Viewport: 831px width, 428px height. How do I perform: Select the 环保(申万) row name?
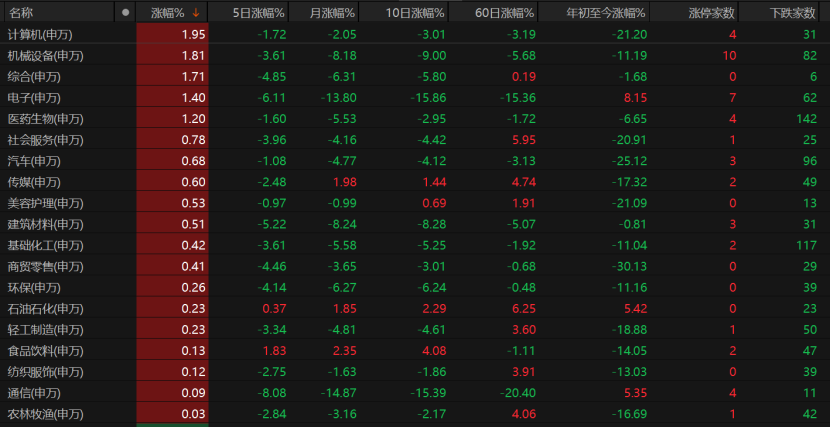tap(34, 288)
